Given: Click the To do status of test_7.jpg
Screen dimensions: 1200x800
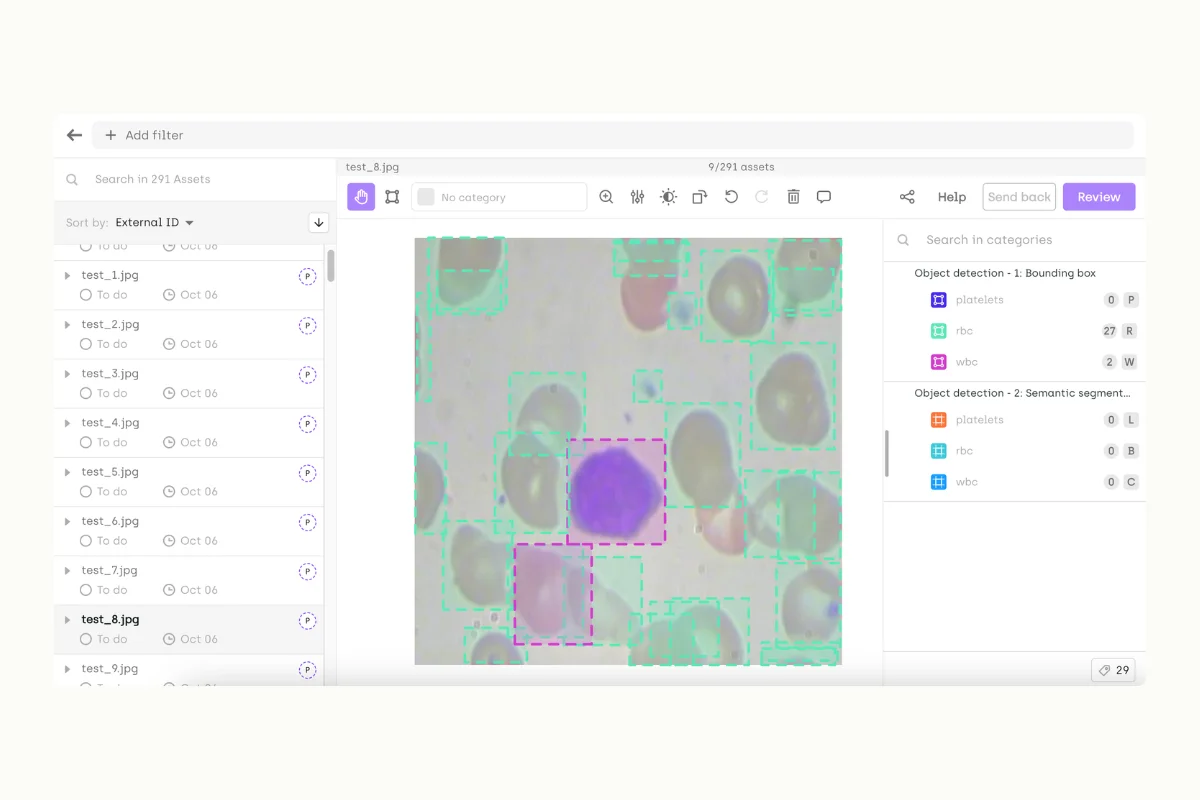Looking at the screenshot, I should click(x=104, y=590).
